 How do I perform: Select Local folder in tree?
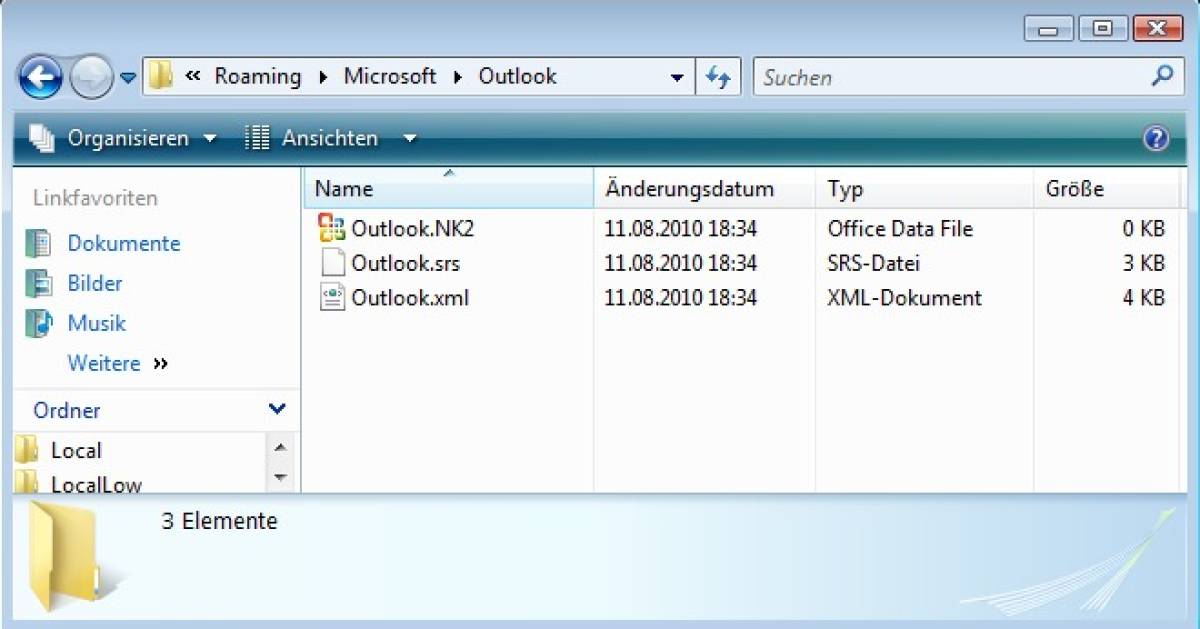point(76,450)
